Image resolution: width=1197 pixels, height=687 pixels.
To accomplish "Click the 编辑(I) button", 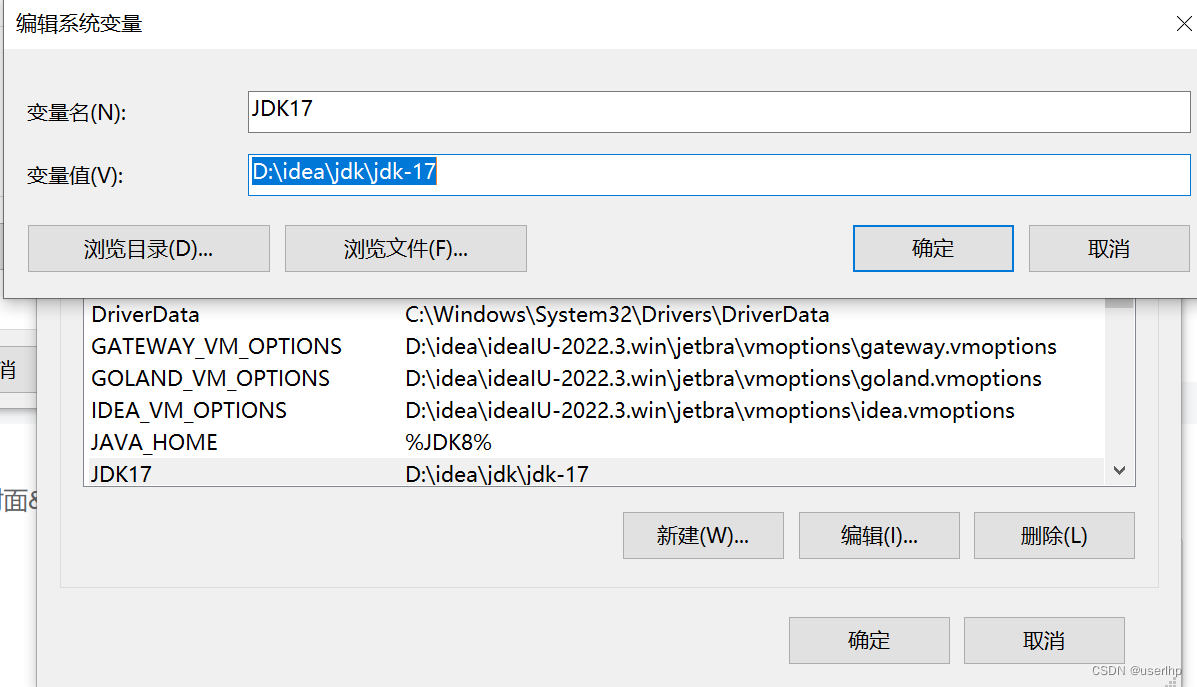I will coord(878,535).
